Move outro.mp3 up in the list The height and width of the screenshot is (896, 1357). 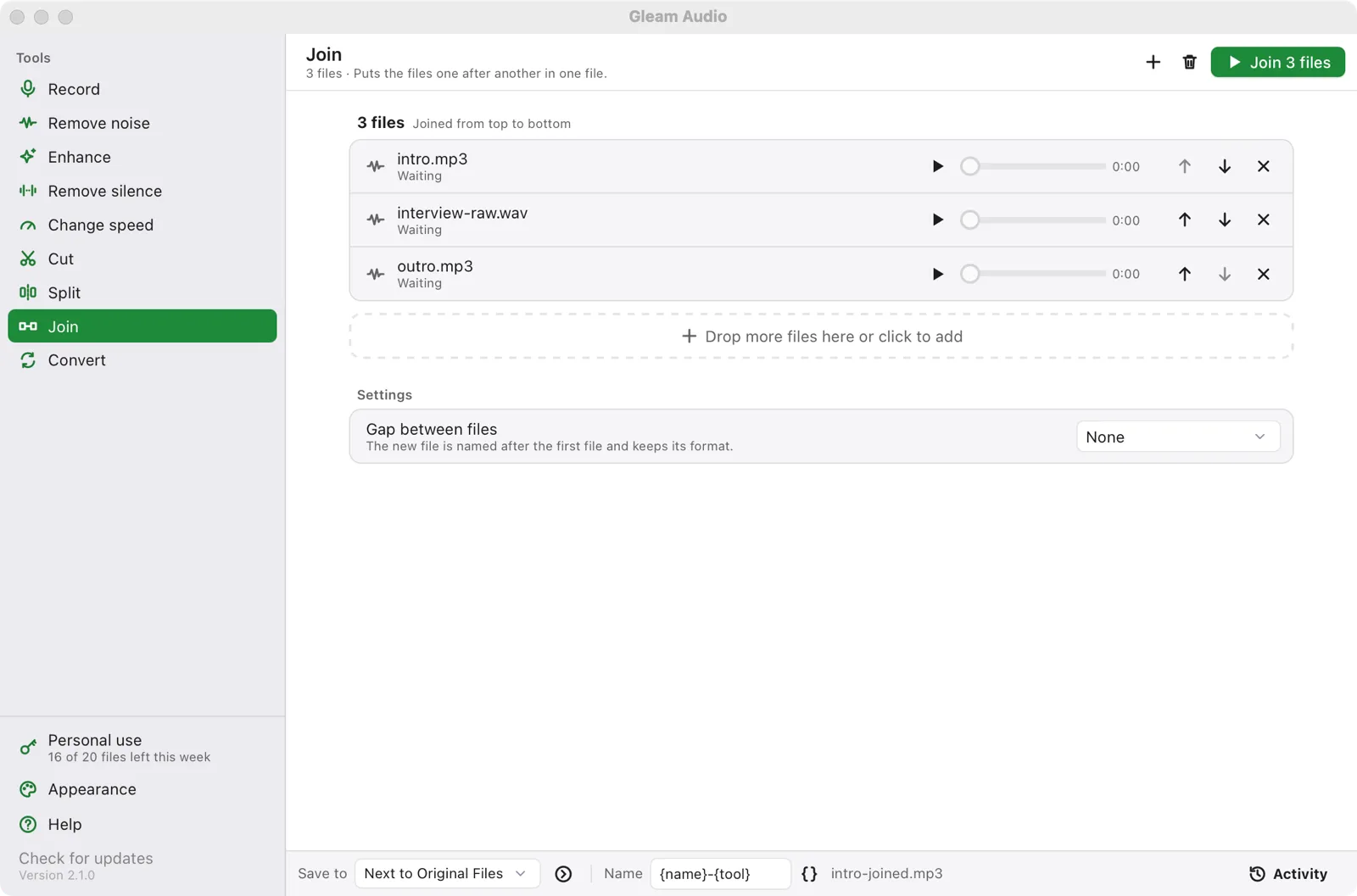pos(1184,274)
